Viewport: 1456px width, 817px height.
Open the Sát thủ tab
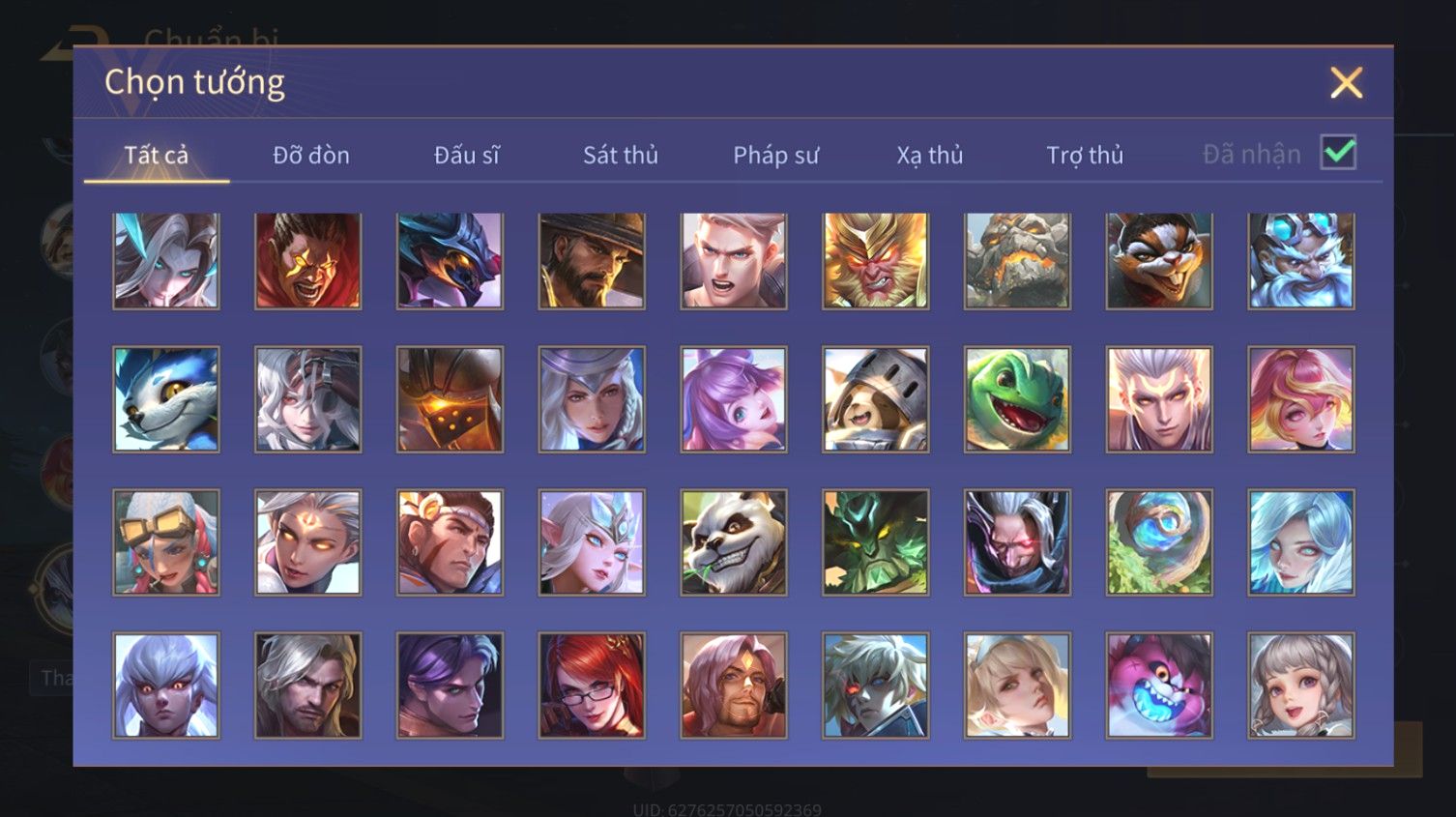620,155
